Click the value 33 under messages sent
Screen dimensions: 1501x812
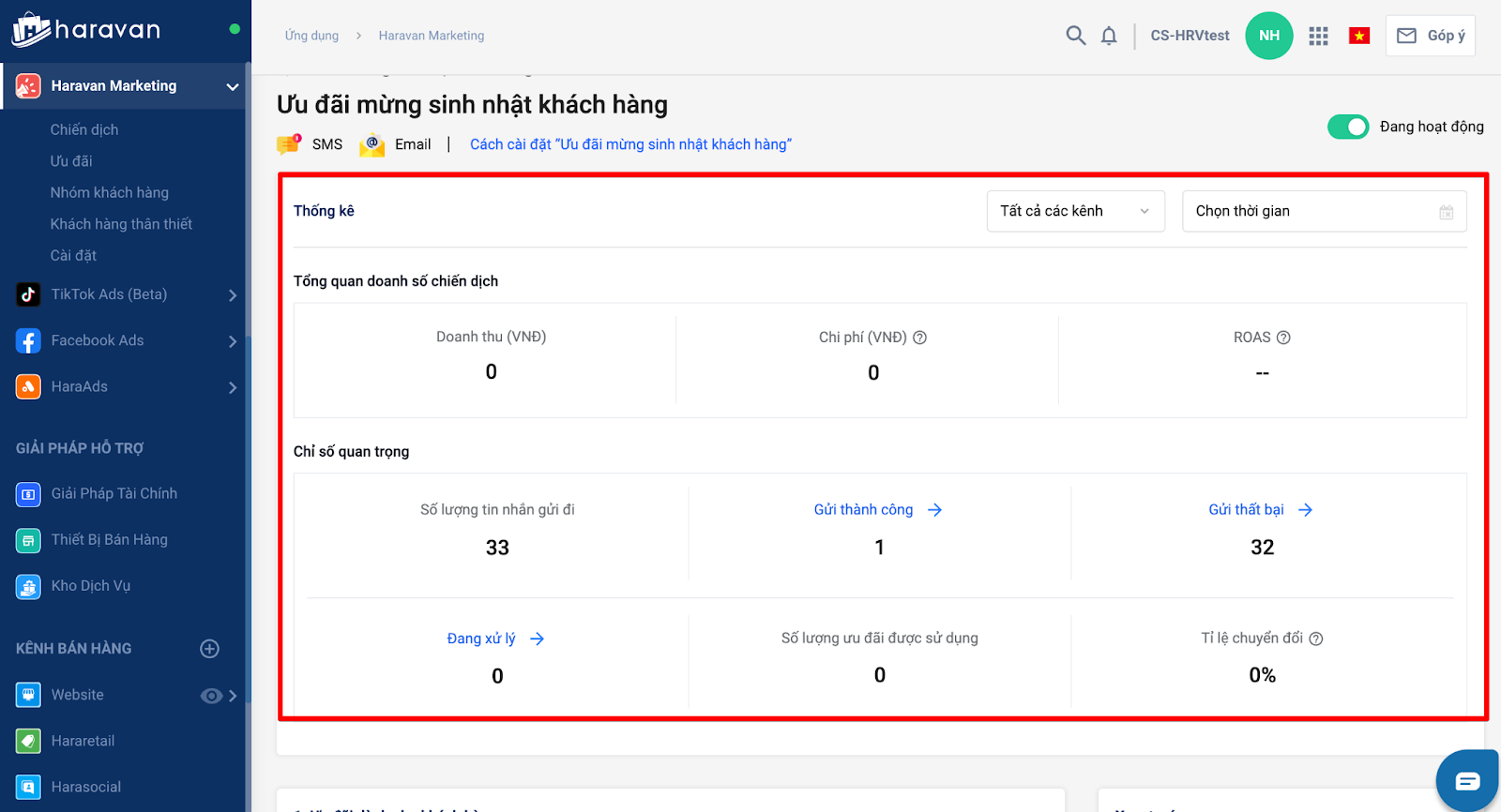(497, 548)
